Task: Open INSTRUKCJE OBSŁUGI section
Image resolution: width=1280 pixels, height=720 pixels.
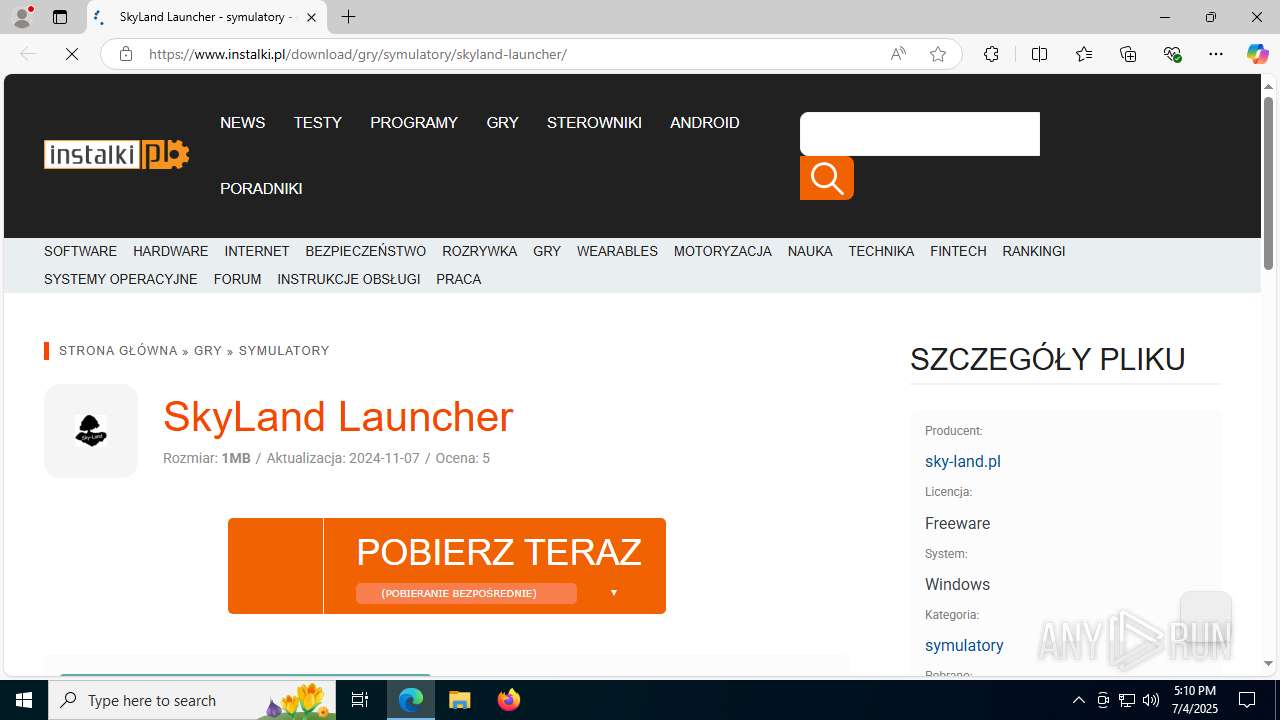Action: 349,279
